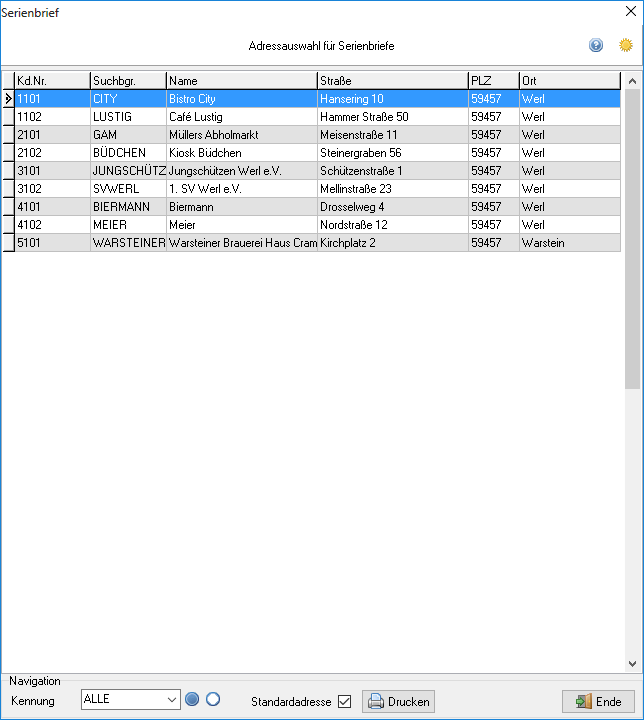Click the PLZ column header
The height and width of the screenshot is (720, 644).
494,81
